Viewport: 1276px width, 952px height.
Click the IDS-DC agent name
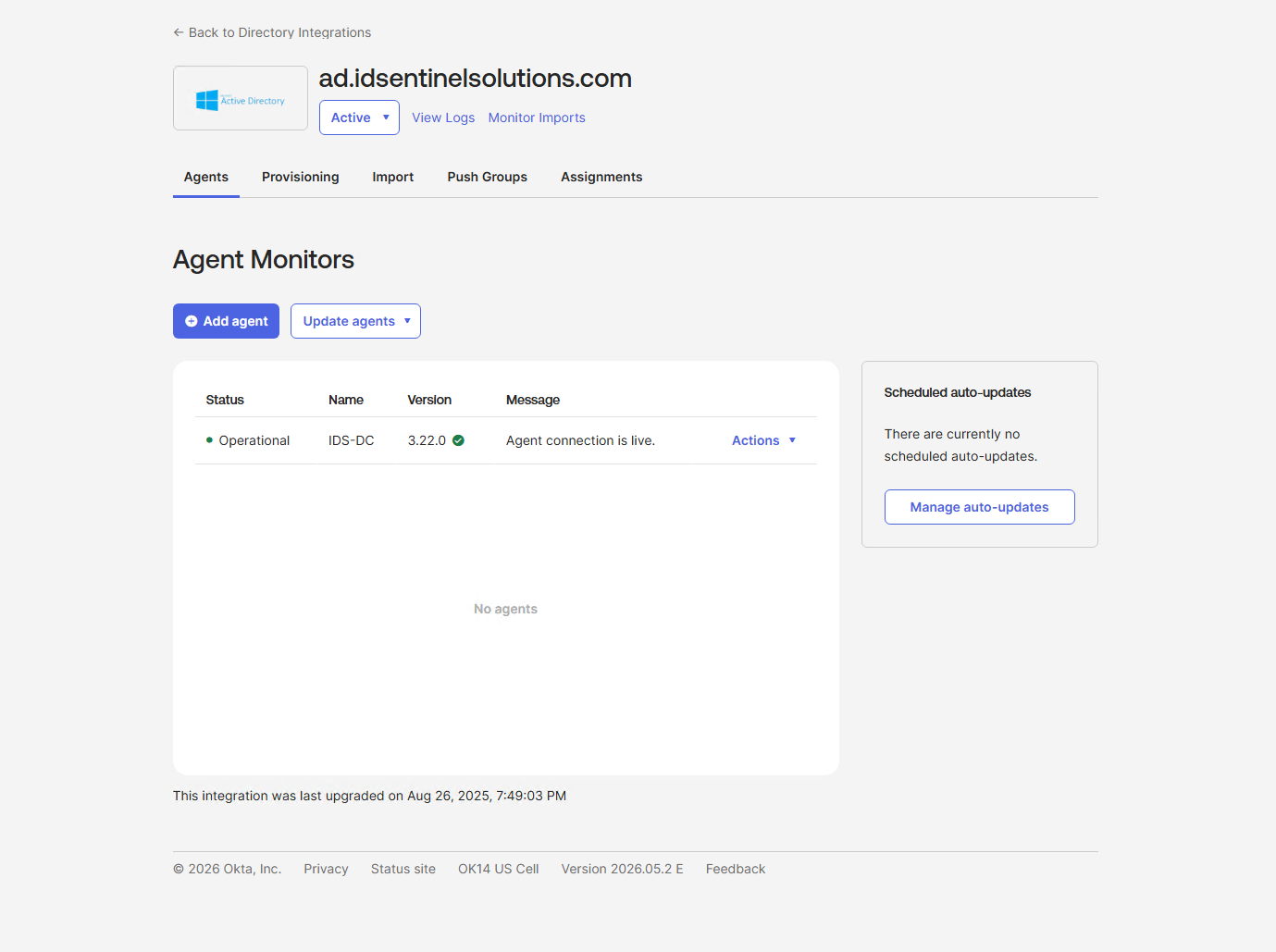(x=352, y=440)
